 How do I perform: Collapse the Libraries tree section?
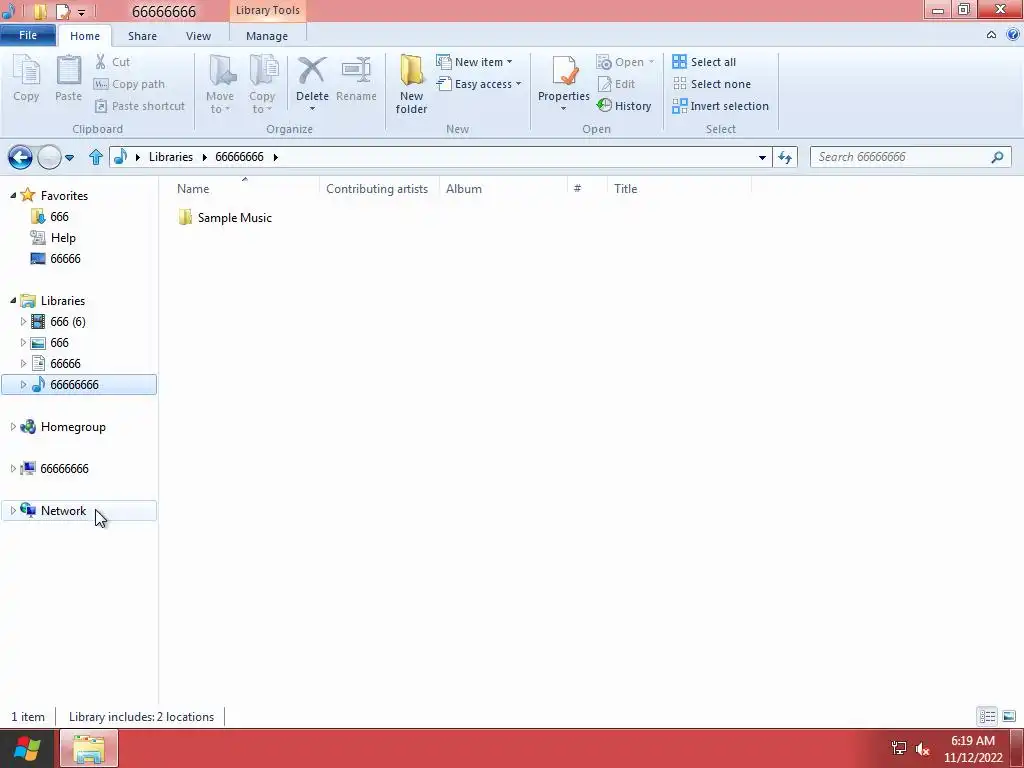coord(13,300)
